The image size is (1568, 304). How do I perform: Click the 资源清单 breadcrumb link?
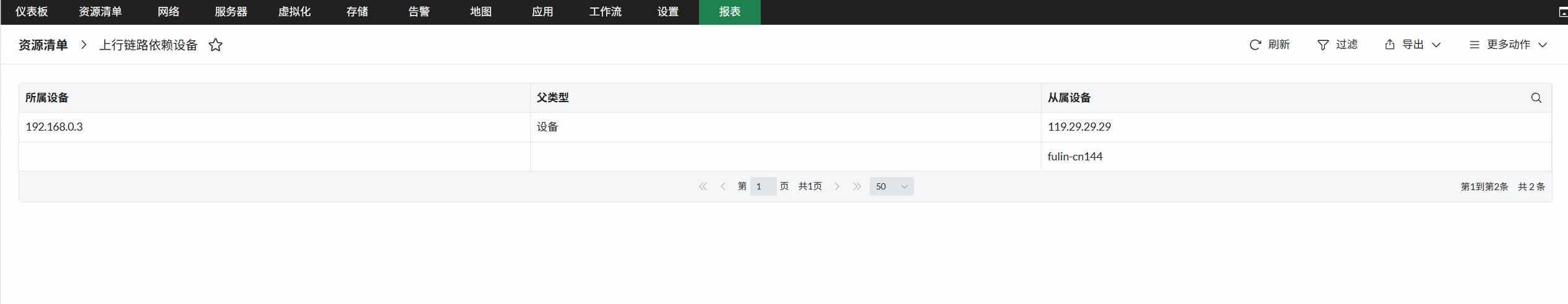[43, 45]
